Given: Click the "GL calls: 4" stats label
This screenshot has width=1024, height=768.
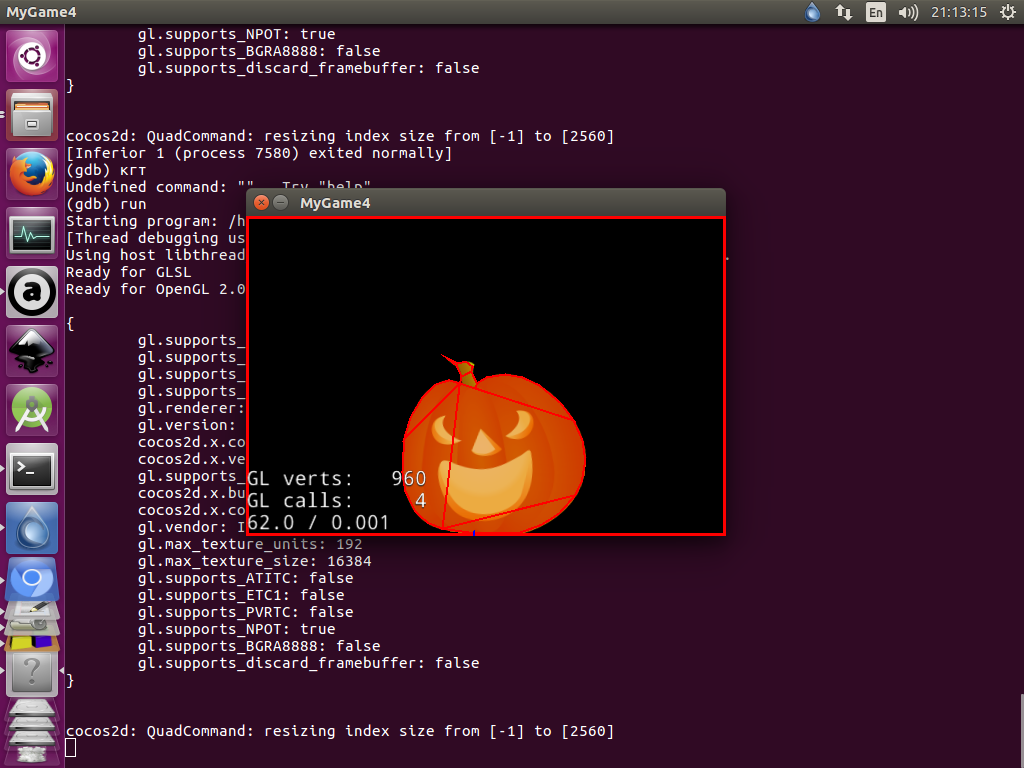Looking at the screenshot, I should click(337, 501).
